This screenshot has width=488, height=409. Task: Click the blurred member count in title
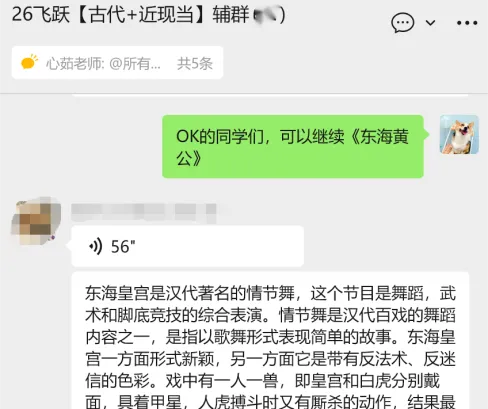pos(265,15)
